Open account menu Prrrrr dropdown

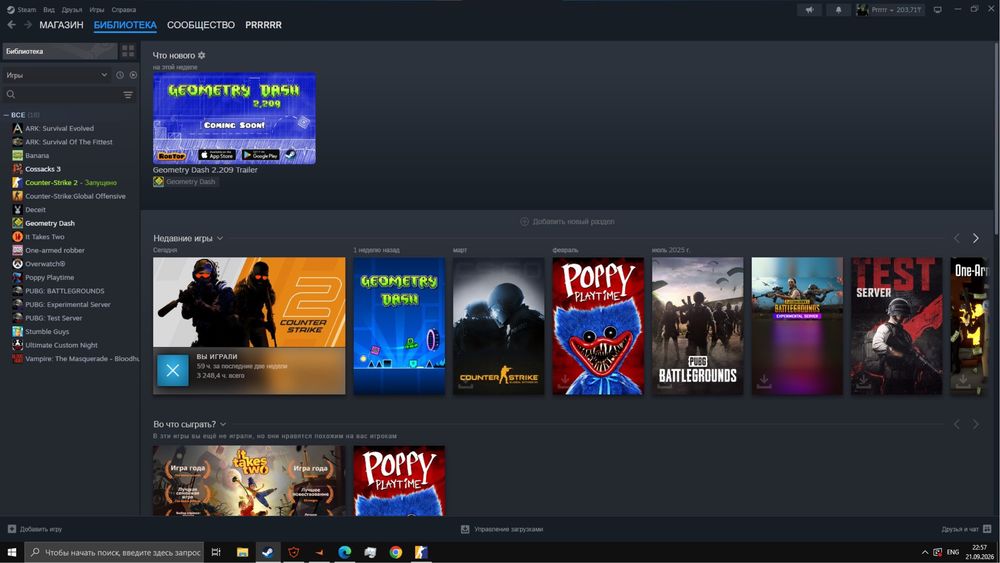tap(890, 10)
